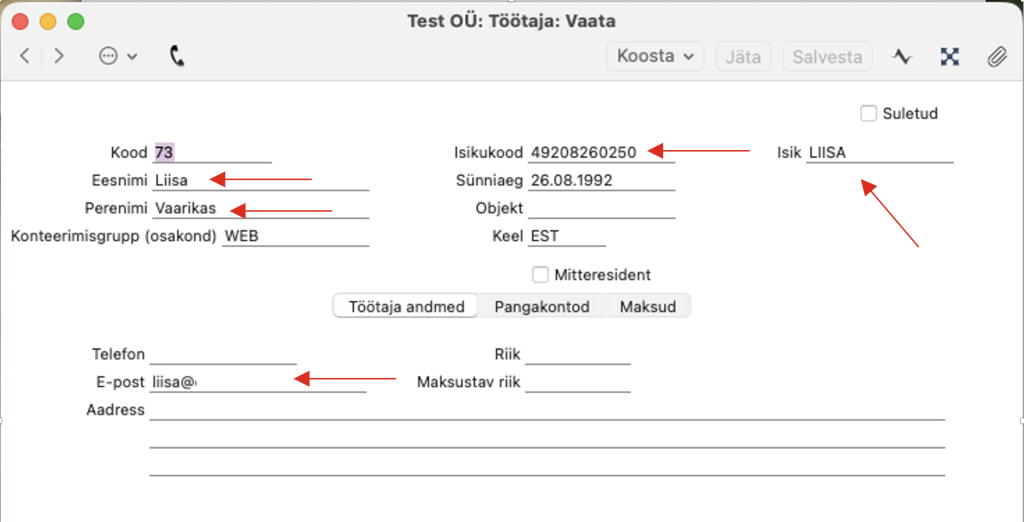Enable the Mitteresident checkbox
This screenshot has width=1024, height=522.
(541, 274)
